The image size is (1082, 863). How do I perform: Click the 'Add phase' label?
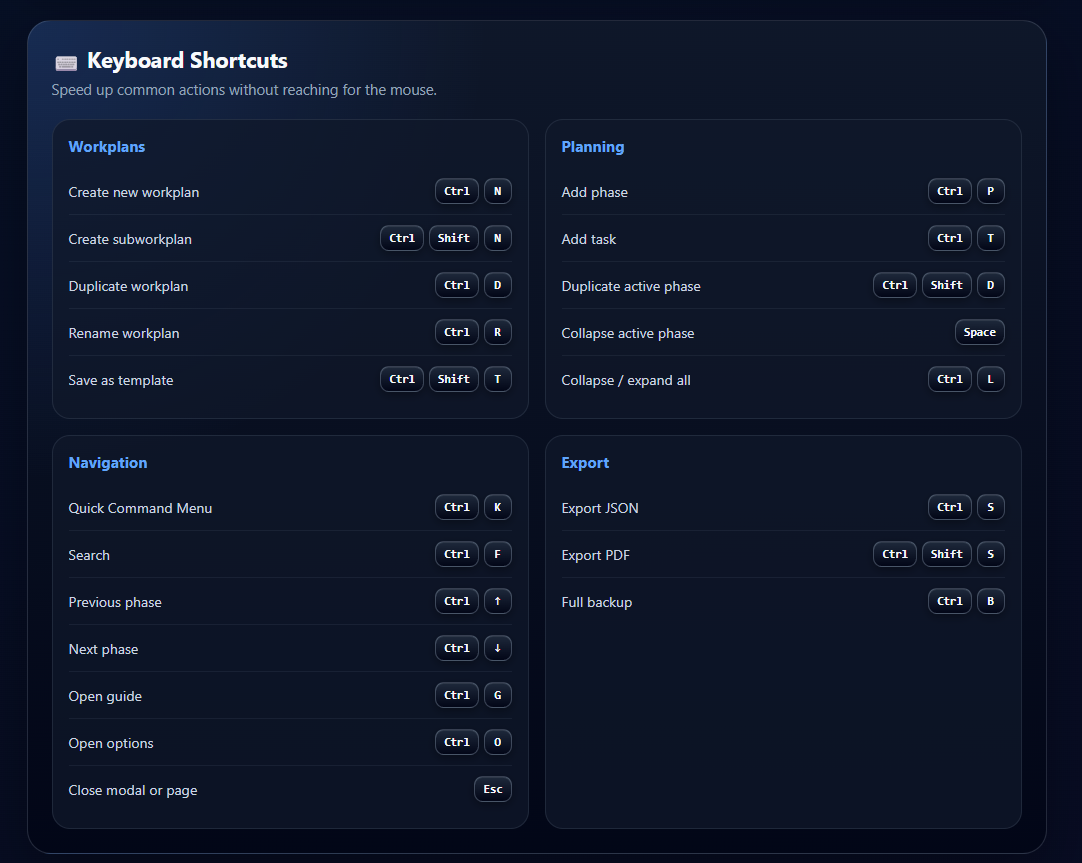click(594, 192)
